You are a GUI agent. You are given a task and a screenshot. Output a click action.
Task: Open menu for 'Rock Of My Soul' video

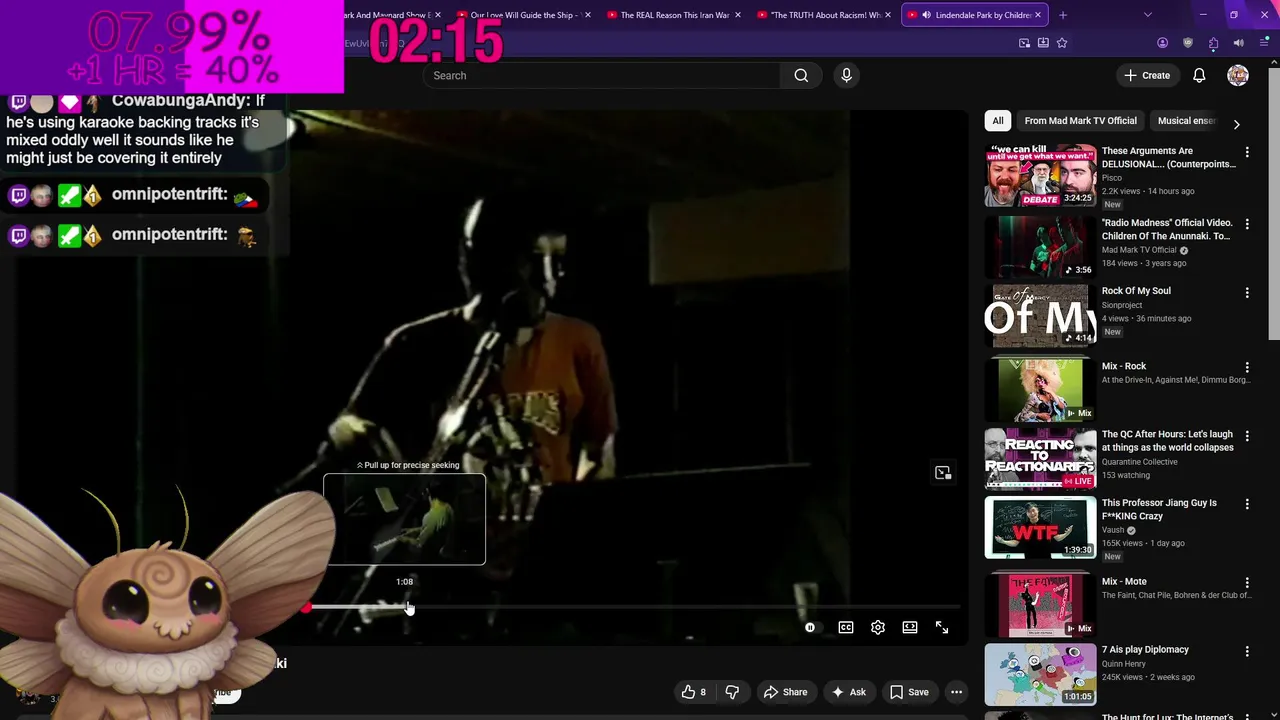tap(1247, 292)
